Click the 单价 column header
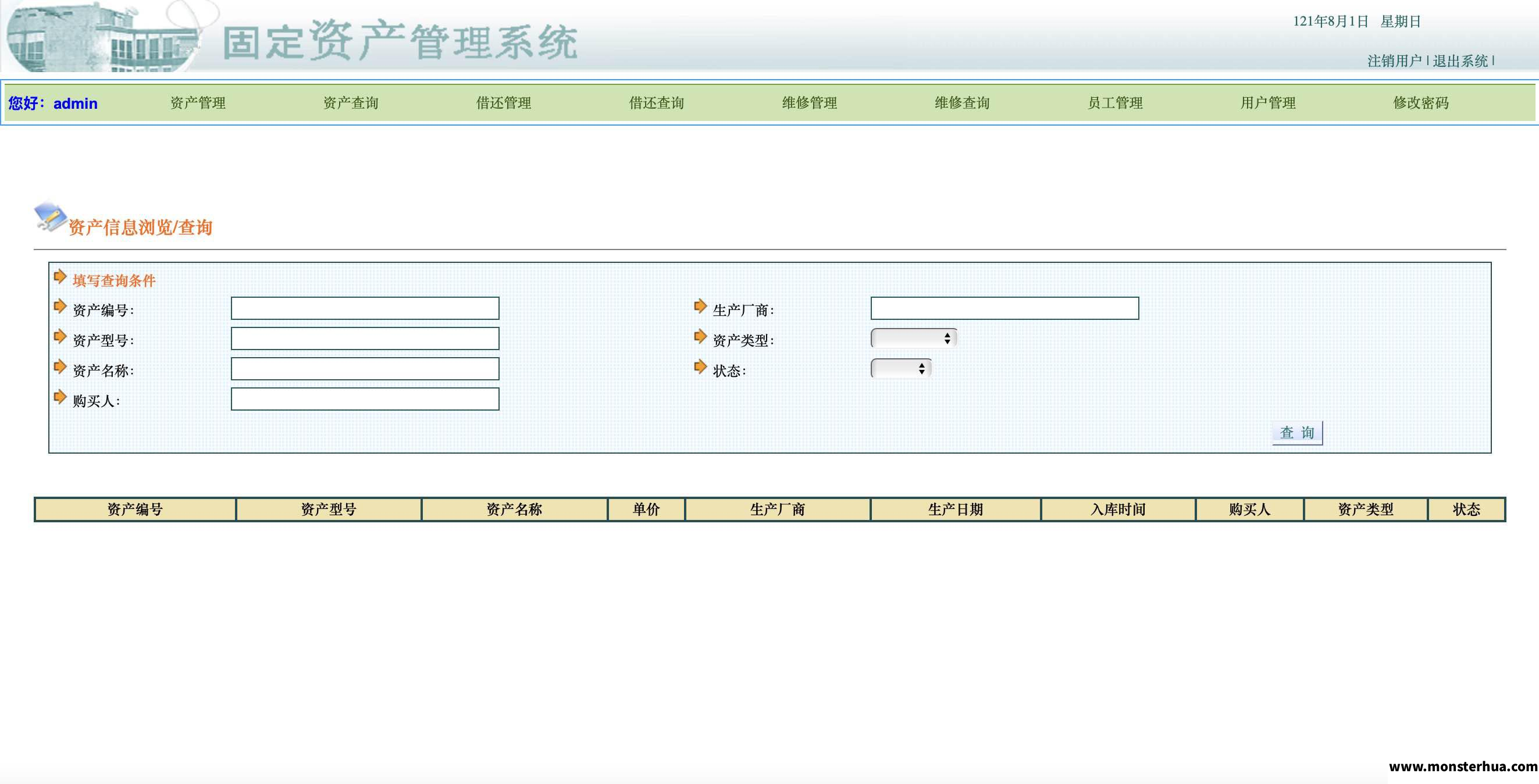 tap(646, 509)
